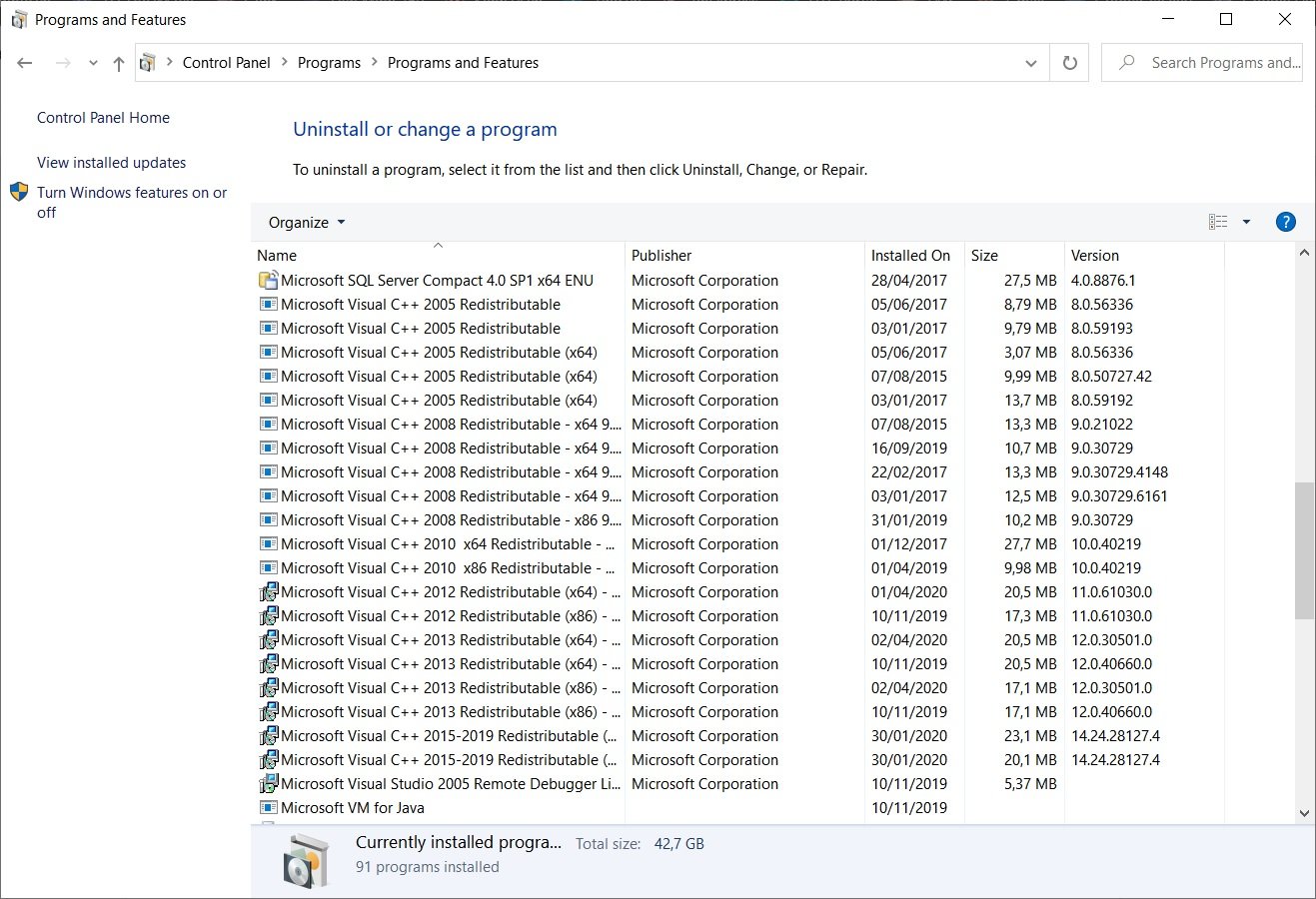
Task: Click the Back navigation arrow
Action: coord(25,63)
